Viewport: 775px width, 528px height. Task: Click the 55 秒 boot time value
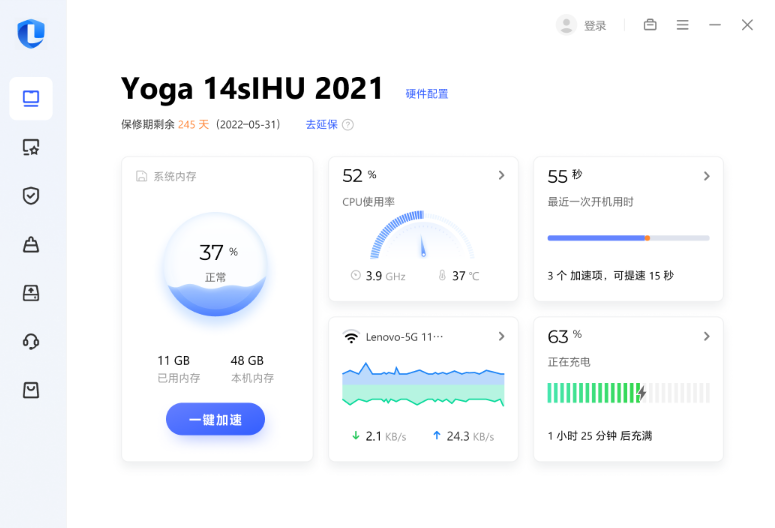pyautogui.click(x=565, y=176)
